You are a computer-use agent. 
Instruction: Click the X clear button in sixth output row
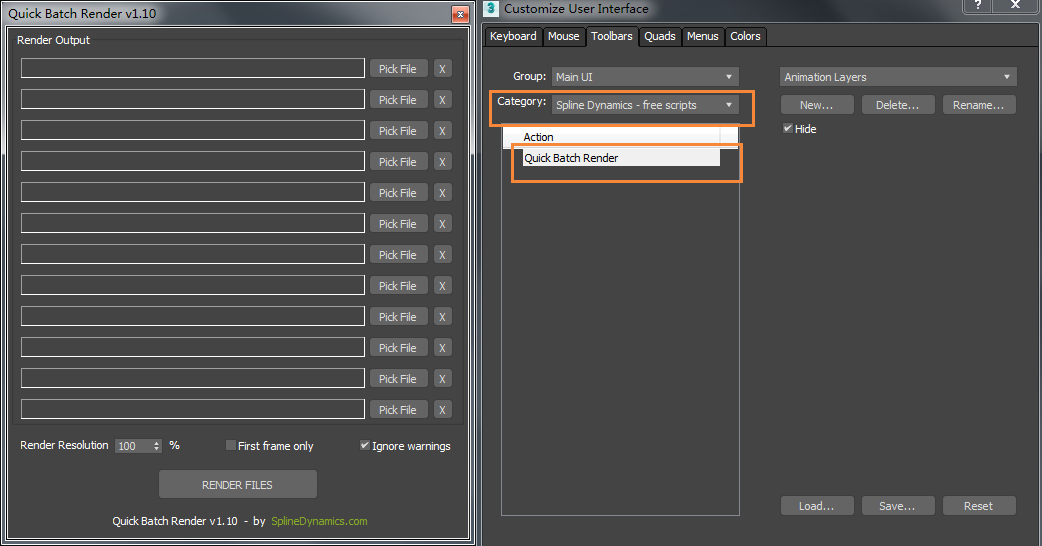coord(443,224)
